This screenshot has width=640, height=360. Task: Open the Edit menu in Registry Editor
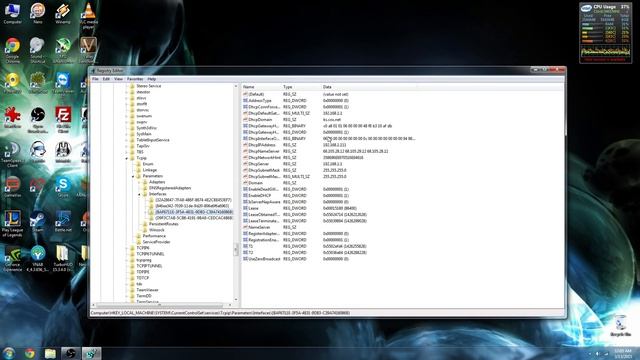[x=106, y=79]
